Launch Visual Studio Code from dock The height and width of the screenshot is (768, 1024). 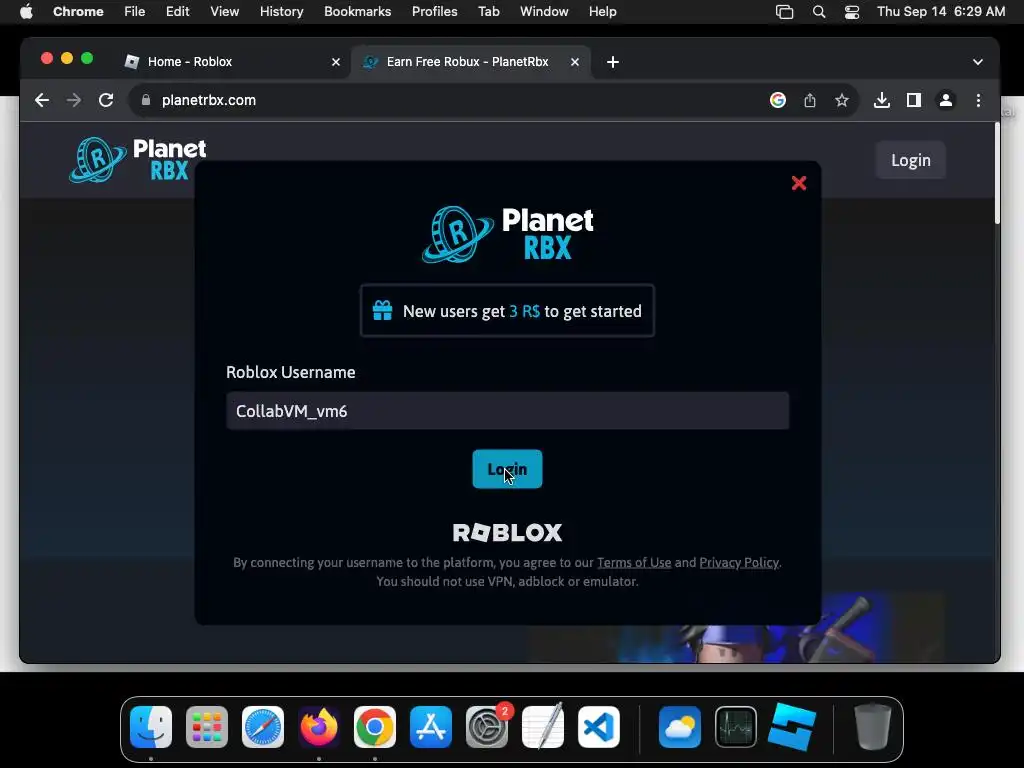pos(599,727)
